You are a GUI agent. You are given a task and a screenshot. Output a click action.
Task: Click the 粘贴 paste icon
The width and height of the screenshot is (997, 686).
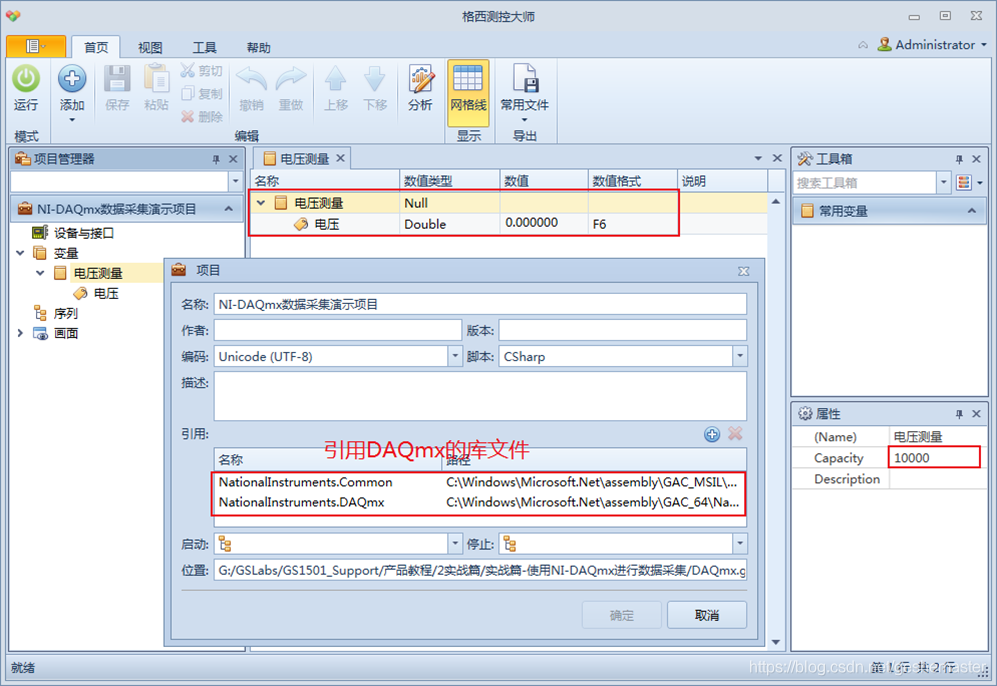click(156, 88)
